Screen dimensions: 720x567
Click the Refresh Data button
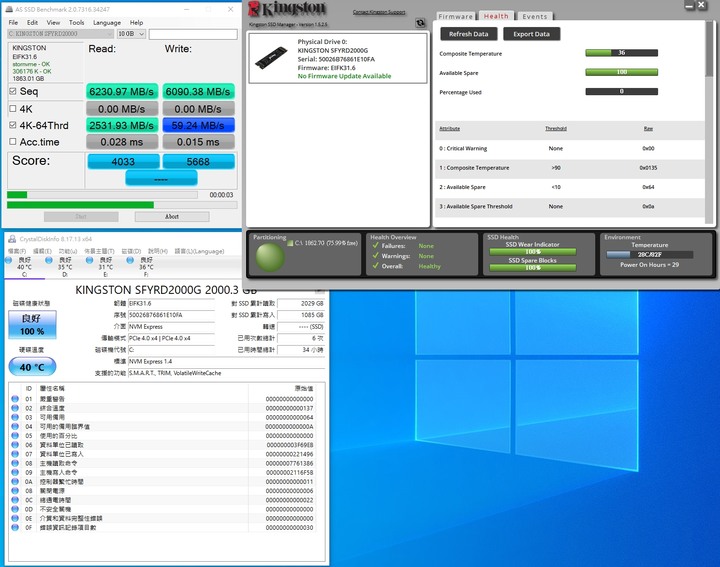tap(468, 34)
